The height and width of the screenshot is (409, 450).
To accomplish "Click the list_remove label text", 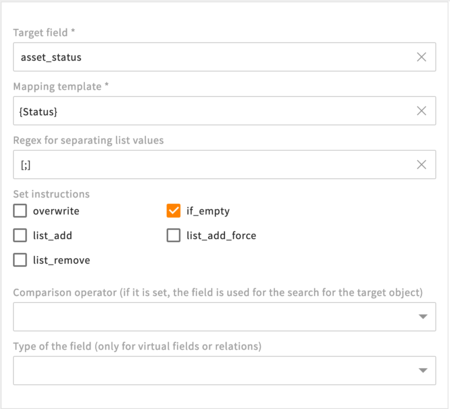I will 61,260.
